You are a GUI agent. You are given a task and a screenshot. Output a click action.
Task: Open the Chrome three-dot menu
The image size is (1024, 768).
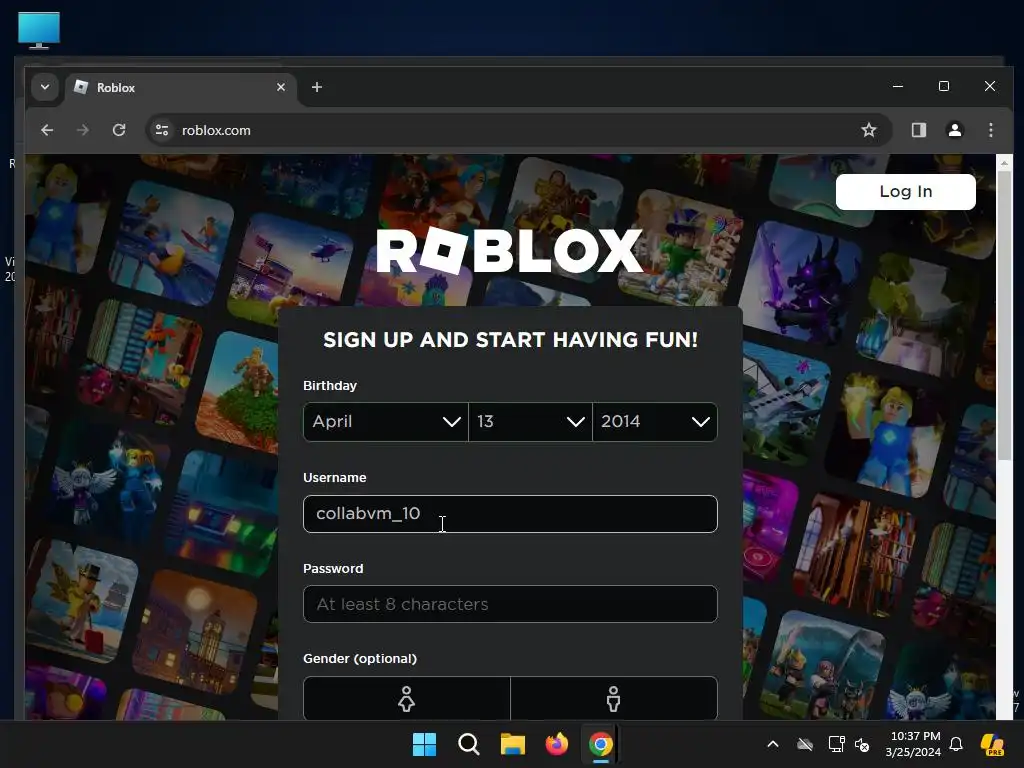pos(991,130)
